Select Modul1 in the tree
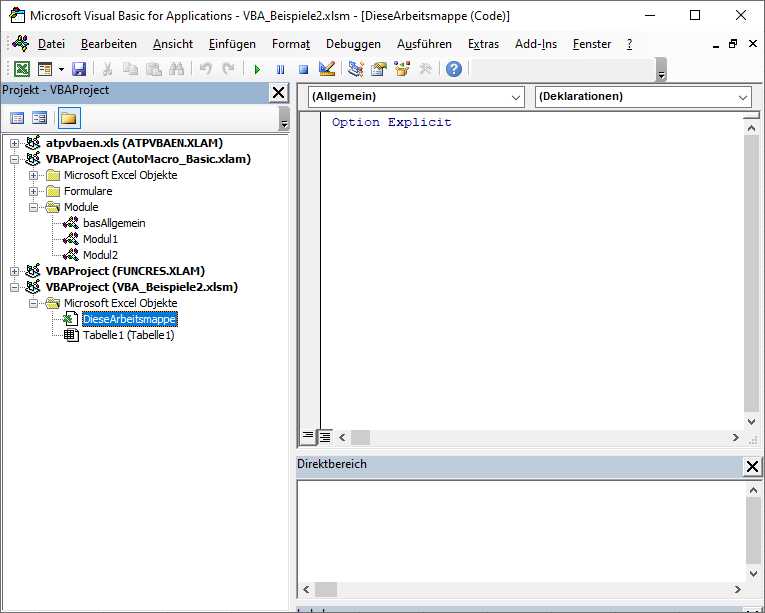 pyautogui.click(x=101, y=239)
